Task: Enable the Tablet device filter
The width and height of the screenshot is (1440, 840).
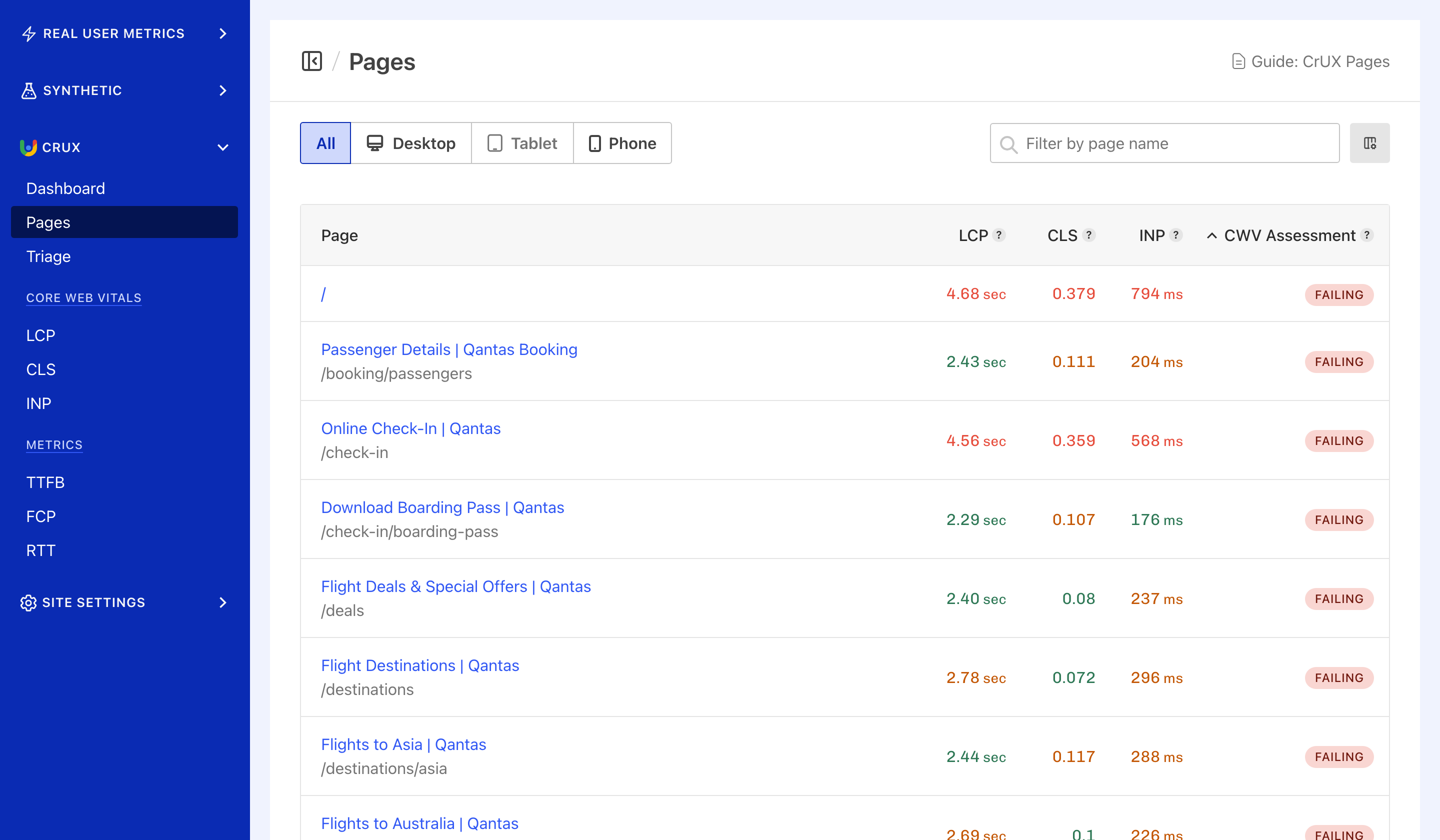Action: coord(521,143)
